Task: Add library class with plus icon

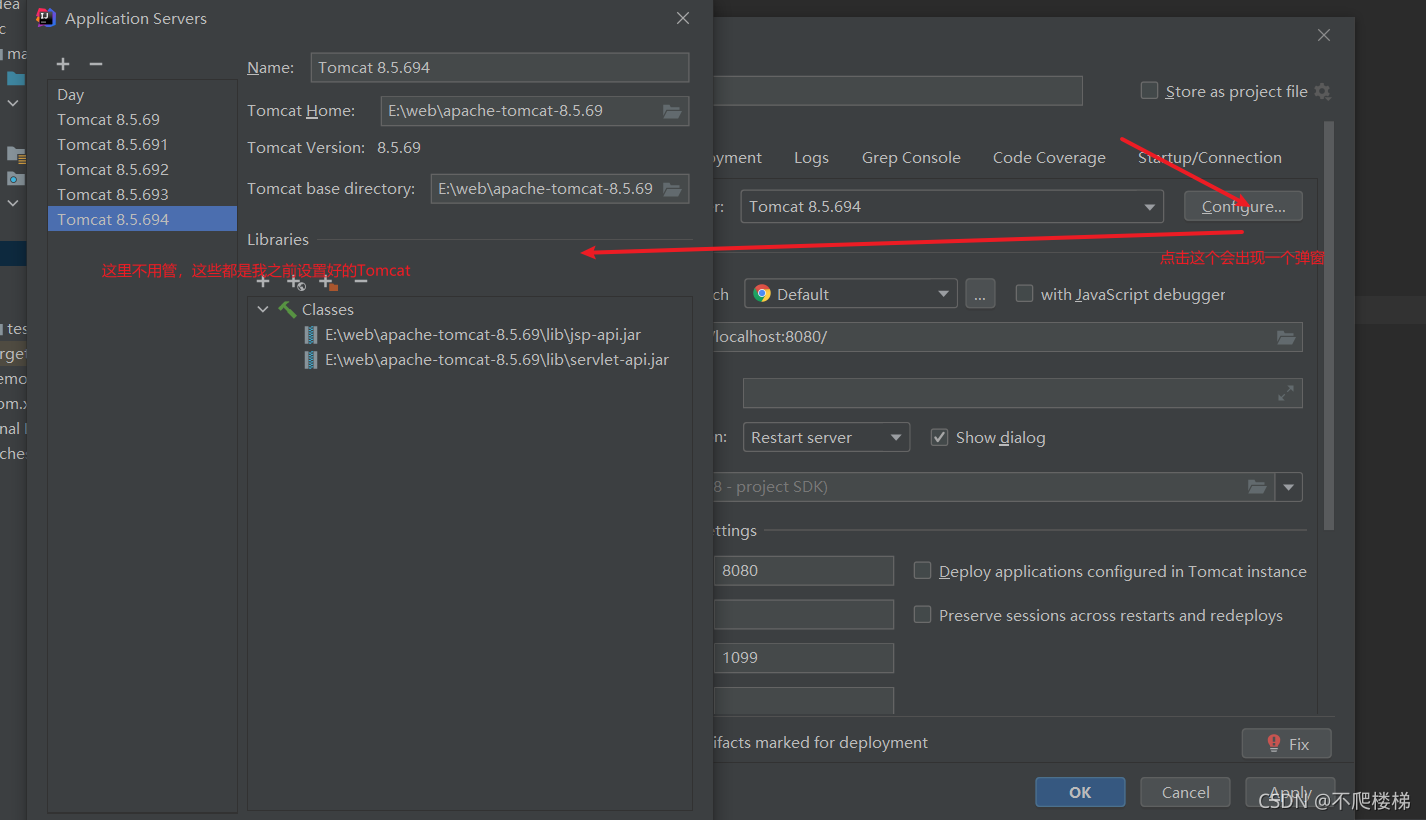Action: pyautogui.click(x=263, y=283)
